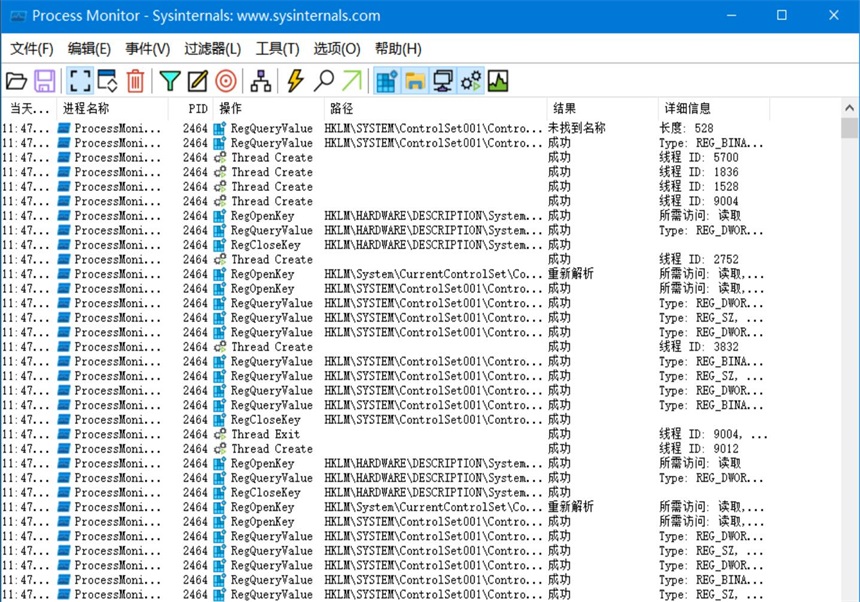Select the 长度: 528 detail cell
Screen dimensions: 860x602
[686, 128]
